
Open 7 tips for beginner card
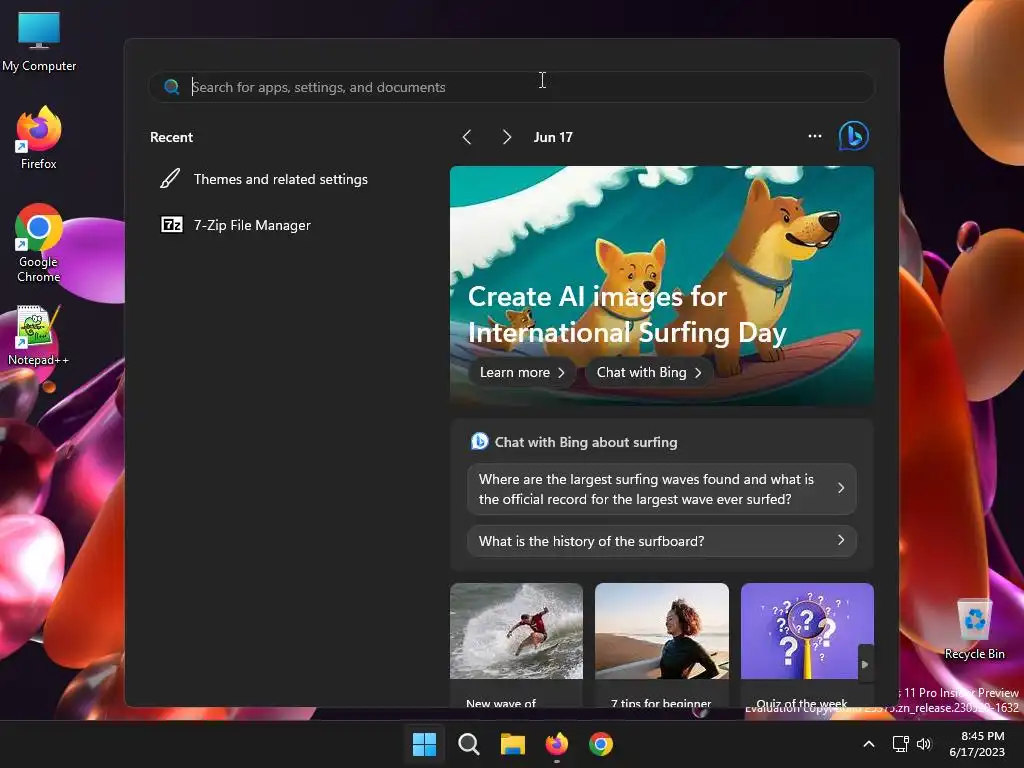662,645
